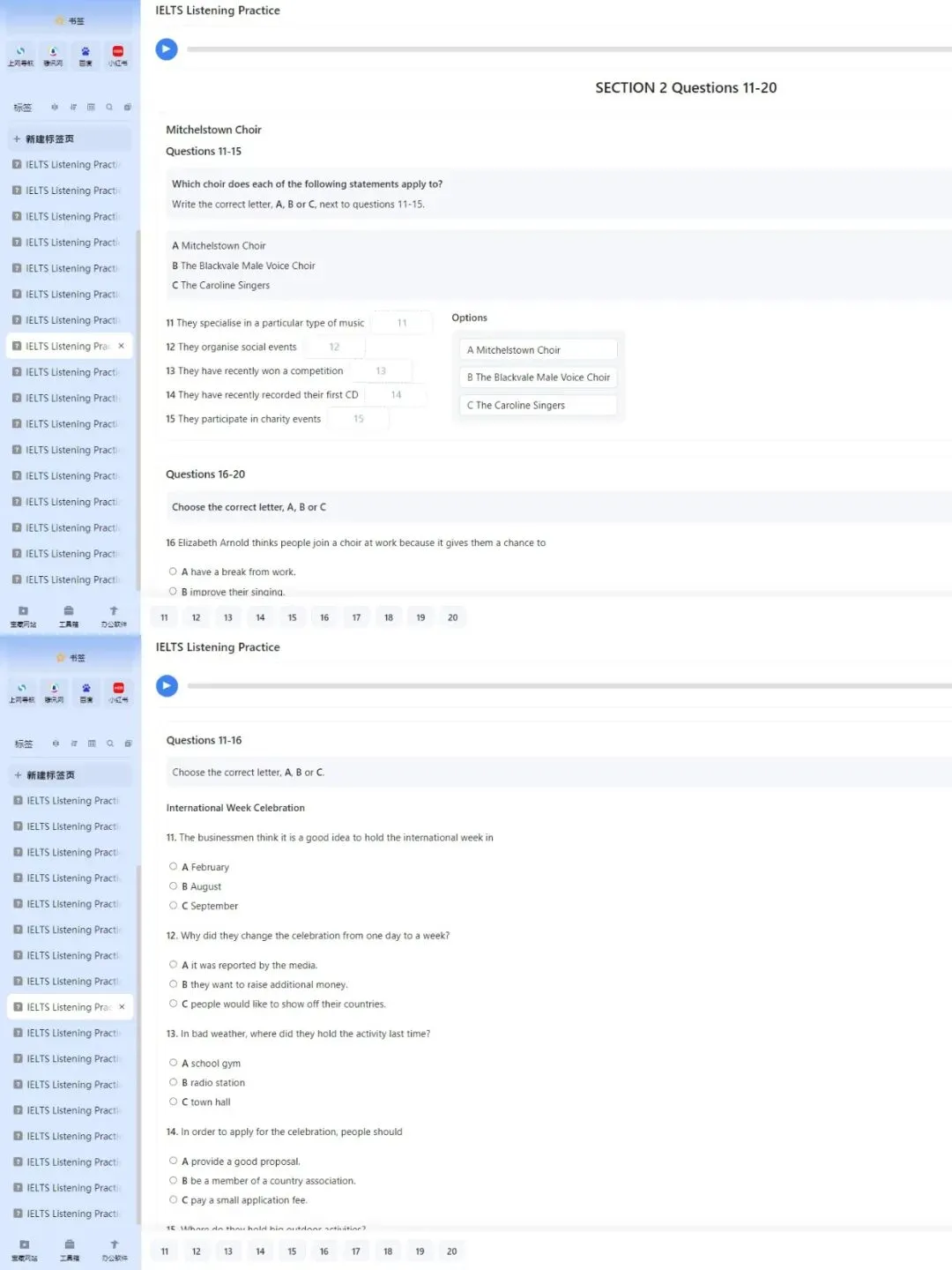This screenshot has width=952, height=1270.
Task: Click answer box 12 for organise social events
Action: (x=334, y=347)
